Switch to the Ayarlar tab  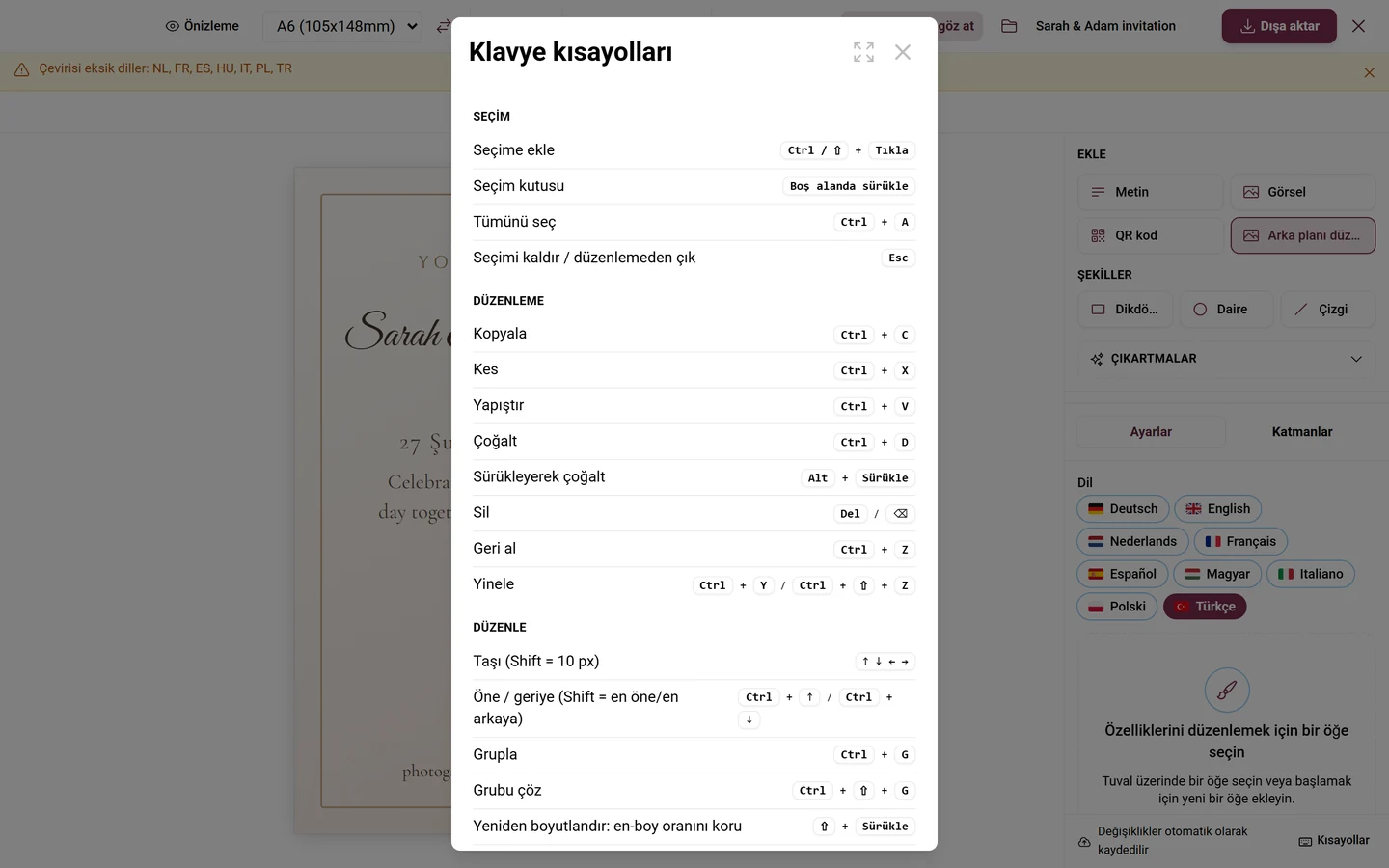point(1151,432)
